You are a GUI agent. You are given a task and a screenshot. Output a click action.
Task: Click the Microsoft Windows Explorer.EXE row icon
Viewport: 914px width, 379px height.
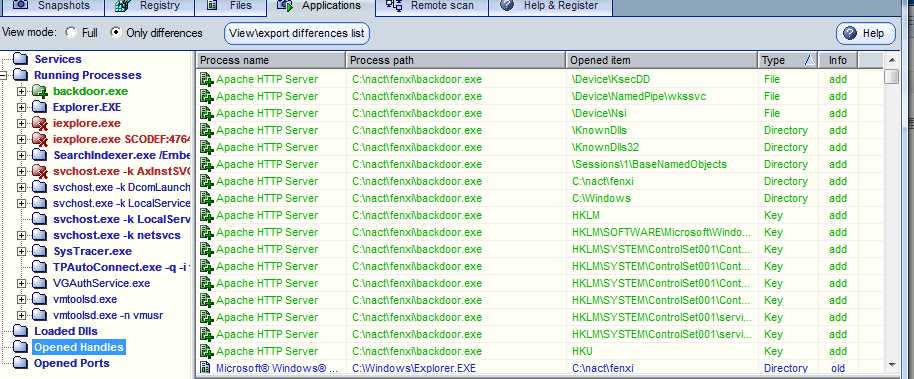(205, 368)
